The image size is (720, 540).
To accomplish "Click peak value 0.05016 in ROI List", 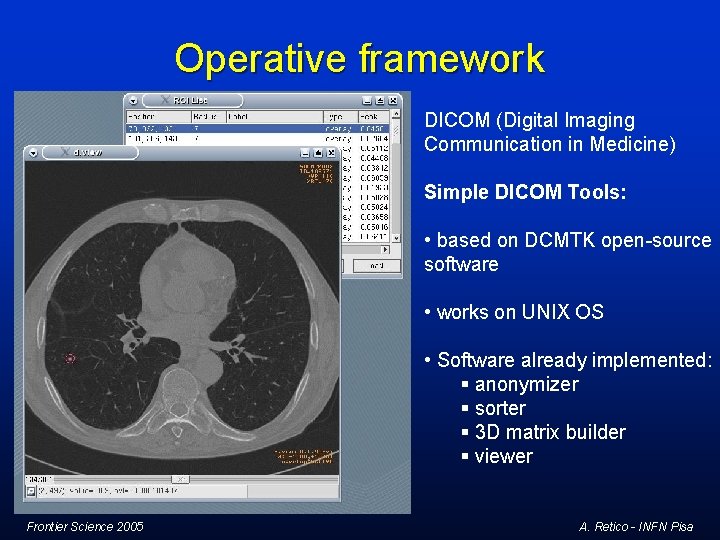I will coord(374,227).
